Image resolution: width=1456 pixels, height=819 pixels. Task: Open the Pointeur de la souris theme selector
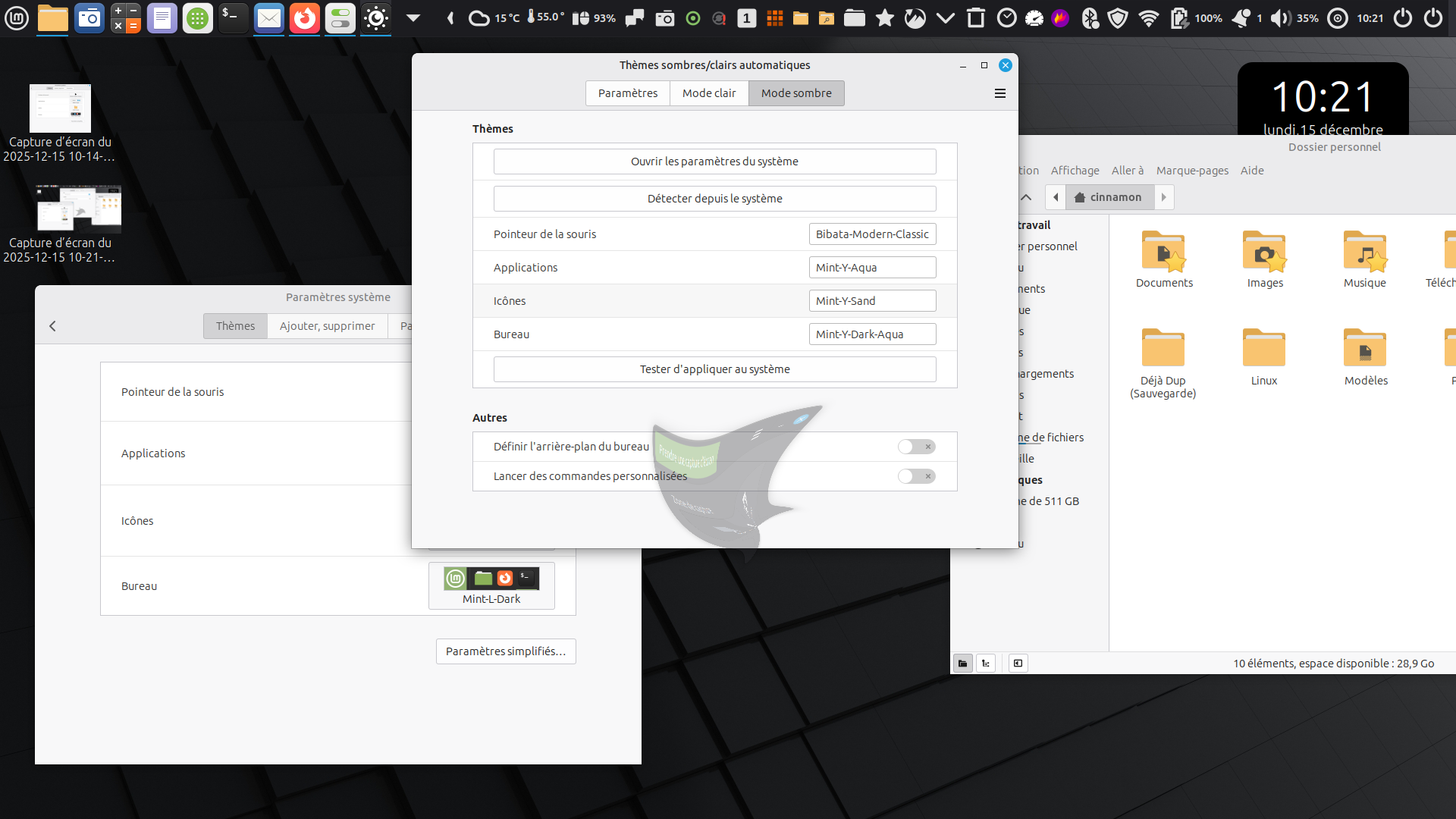872,234
